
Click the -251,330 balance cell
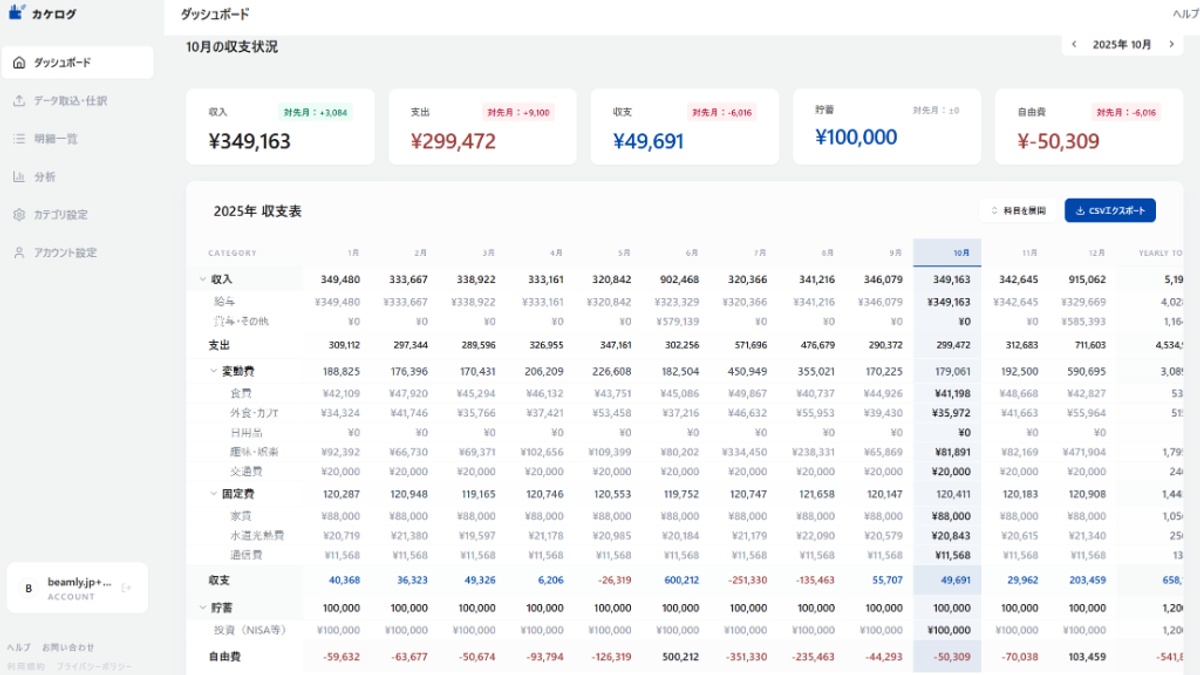click(746, 580)
